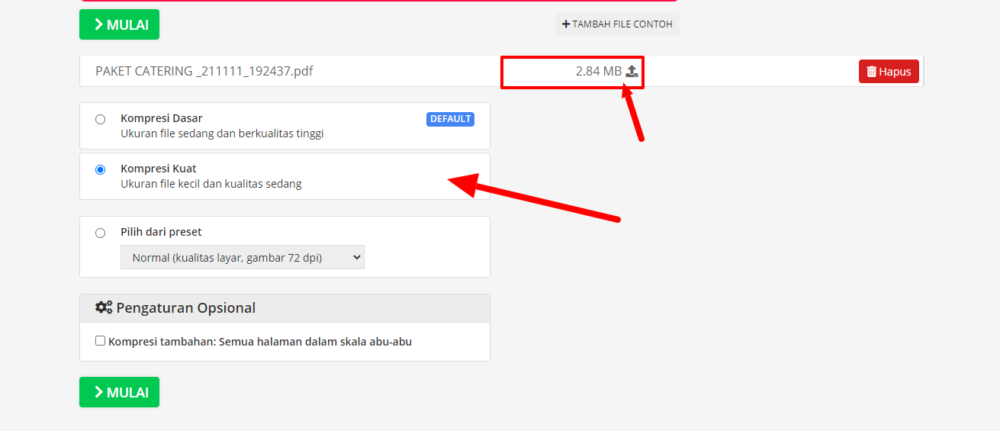Choose the Pilih dari preset radio option
Viewport: 1000px width, 431px height.
click(100, 233)
